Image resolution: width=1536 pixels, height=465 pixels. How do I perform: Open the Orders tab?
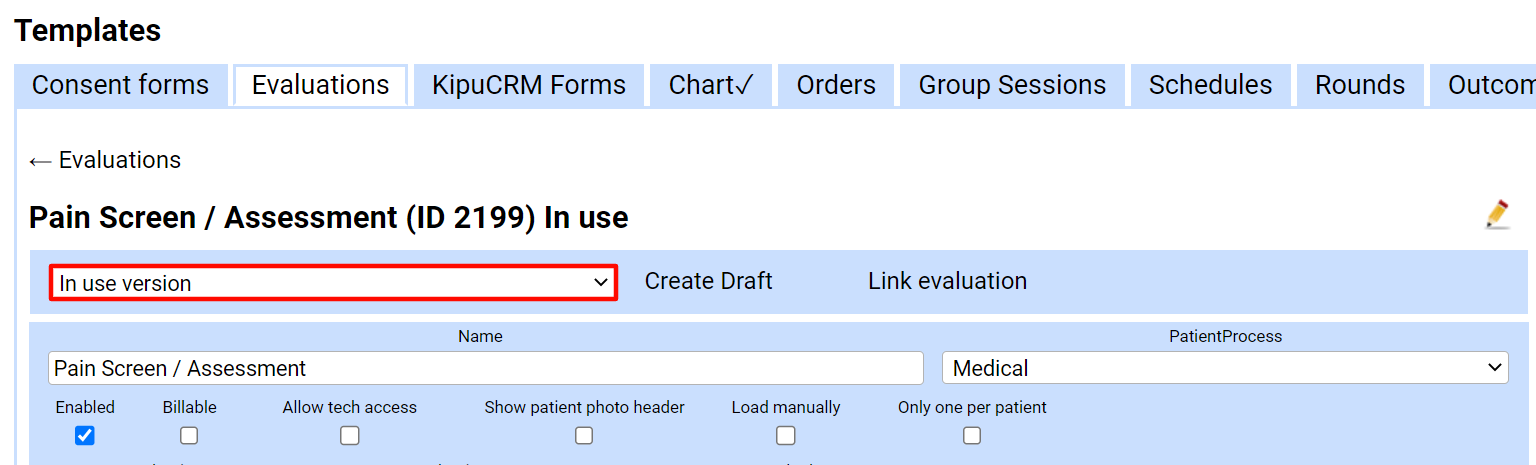pos(836,85)
